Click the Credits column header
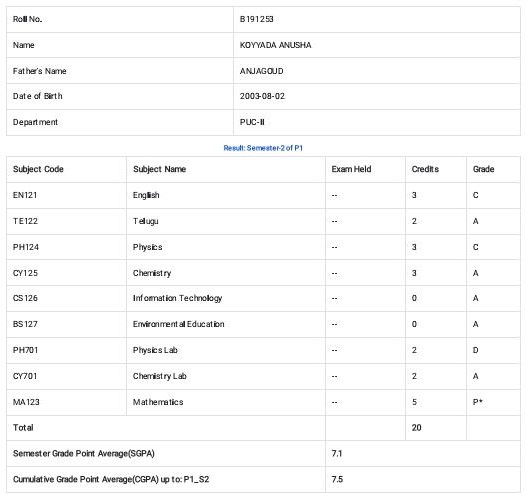527x497 pixels. coord(425,169)
